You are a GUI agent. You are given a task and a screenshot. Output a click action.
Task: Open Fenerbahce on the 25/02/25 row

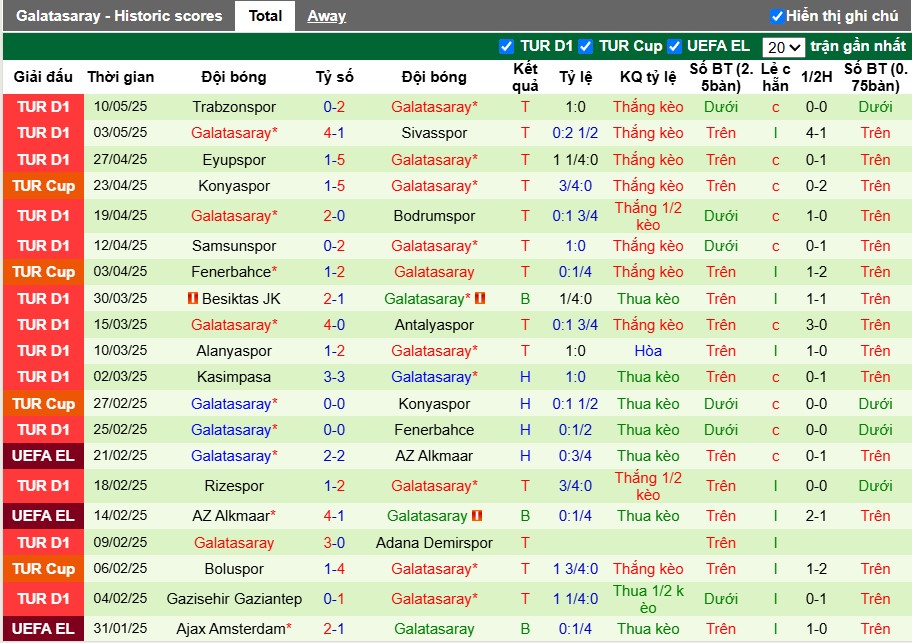tap(434, 430)
